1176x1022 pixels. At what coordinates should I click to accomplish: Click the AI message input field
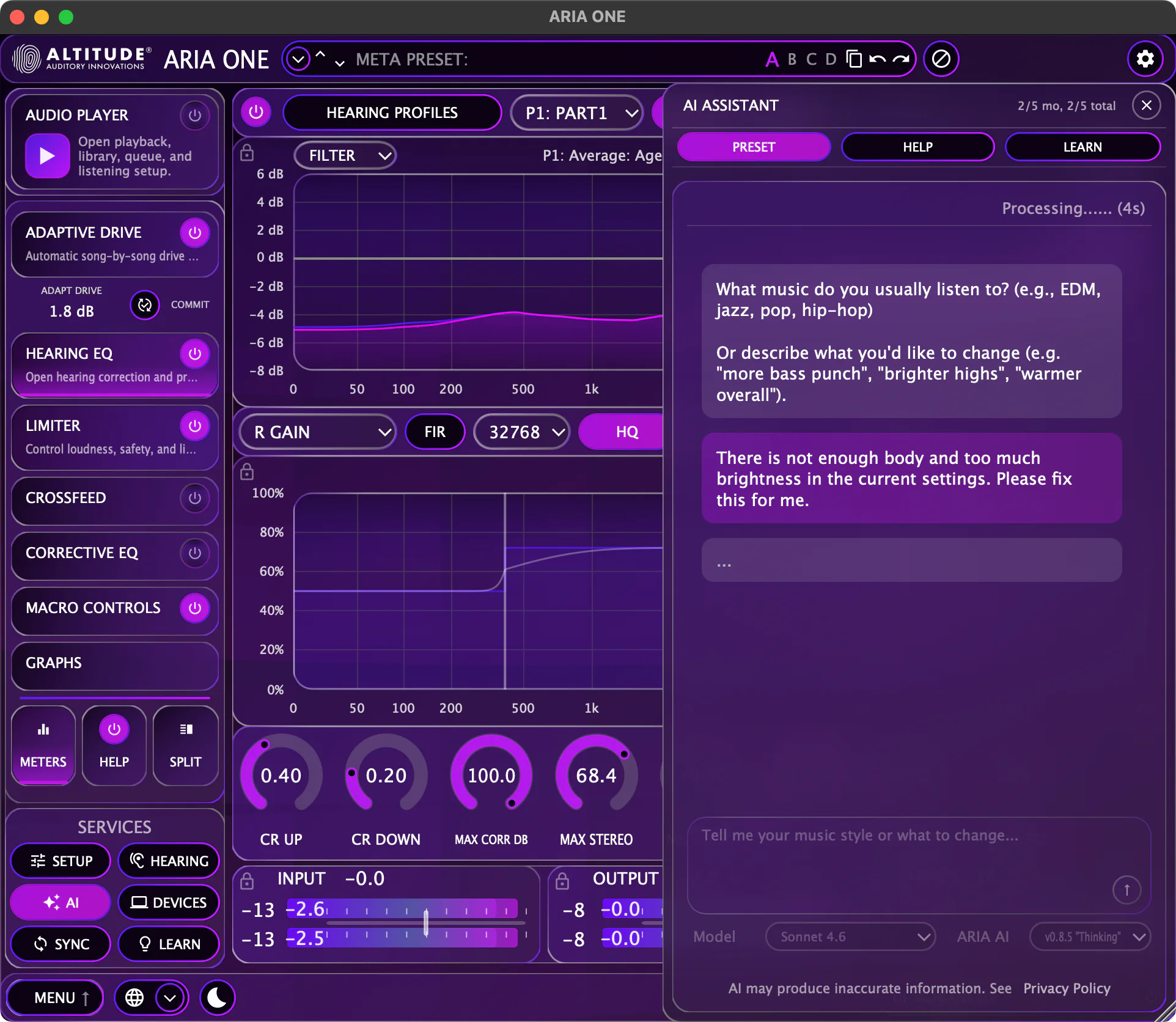coord(919,865)
